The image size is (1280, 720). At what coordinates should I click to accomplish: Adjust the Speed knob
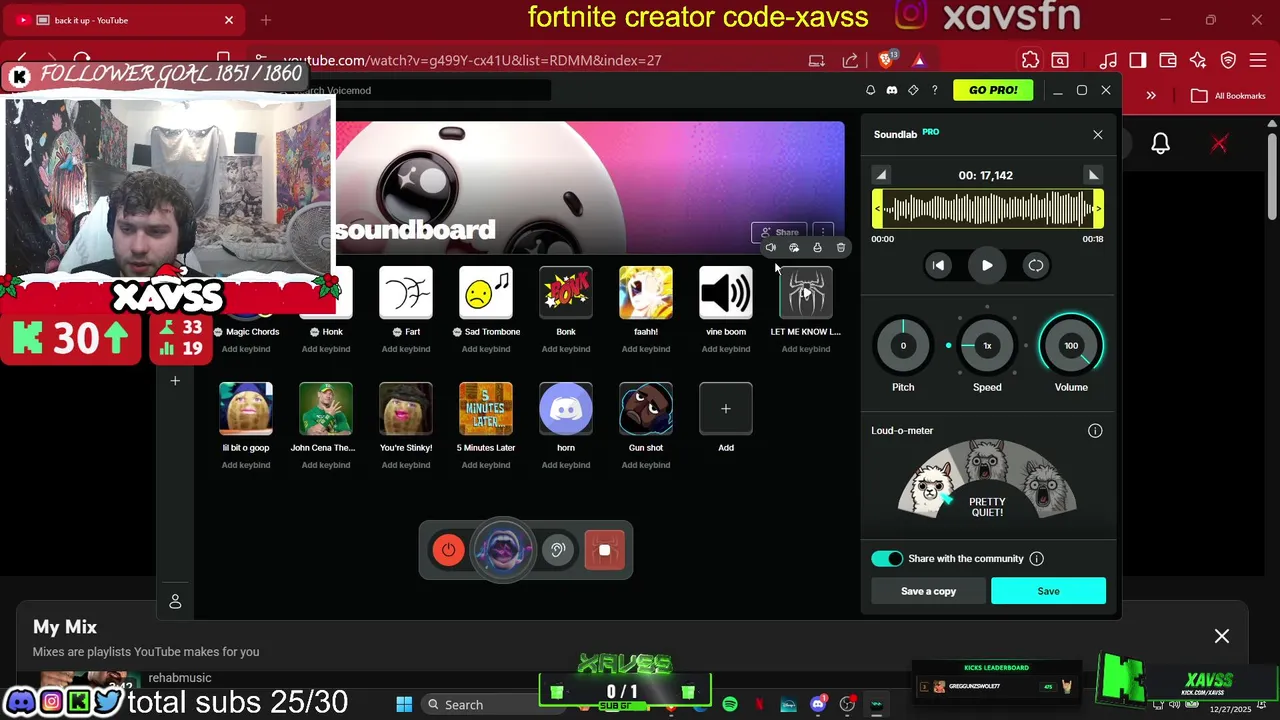pyautogui.click(x=987, y=346)
